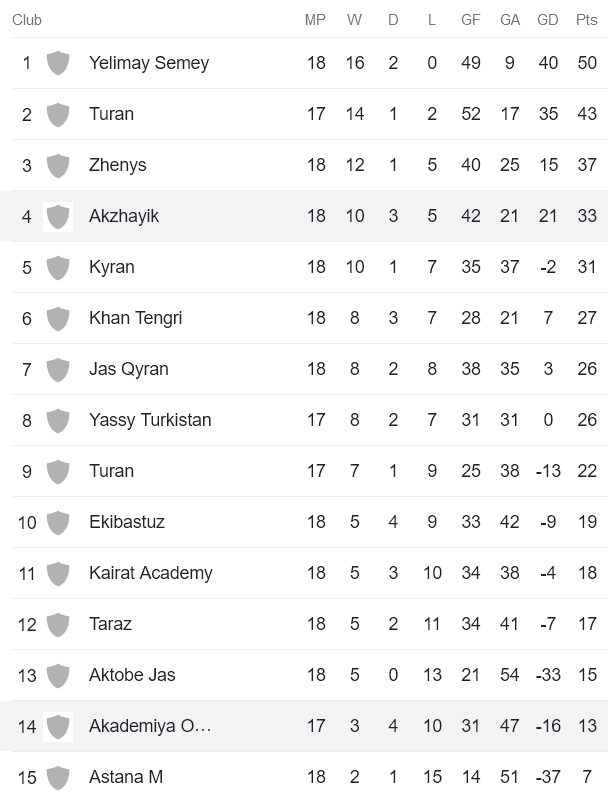Click the Taraz team name

coord(110,624)
